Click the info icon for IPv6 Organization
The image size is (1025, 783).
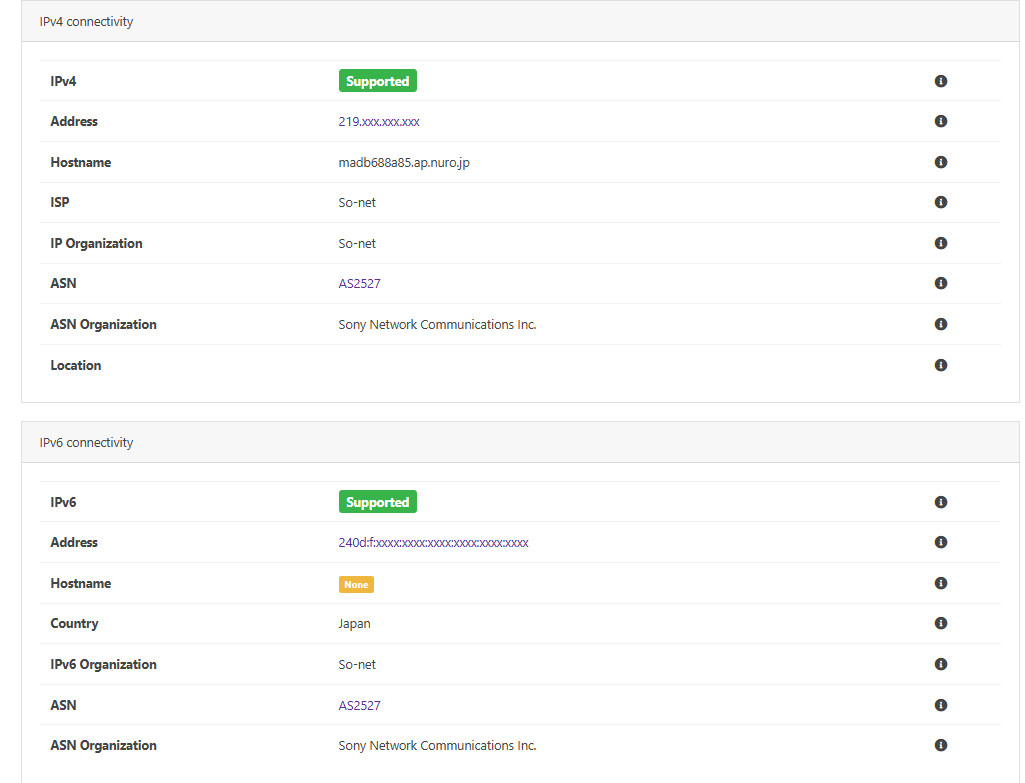pyautogui.click(x=941, y=664)
